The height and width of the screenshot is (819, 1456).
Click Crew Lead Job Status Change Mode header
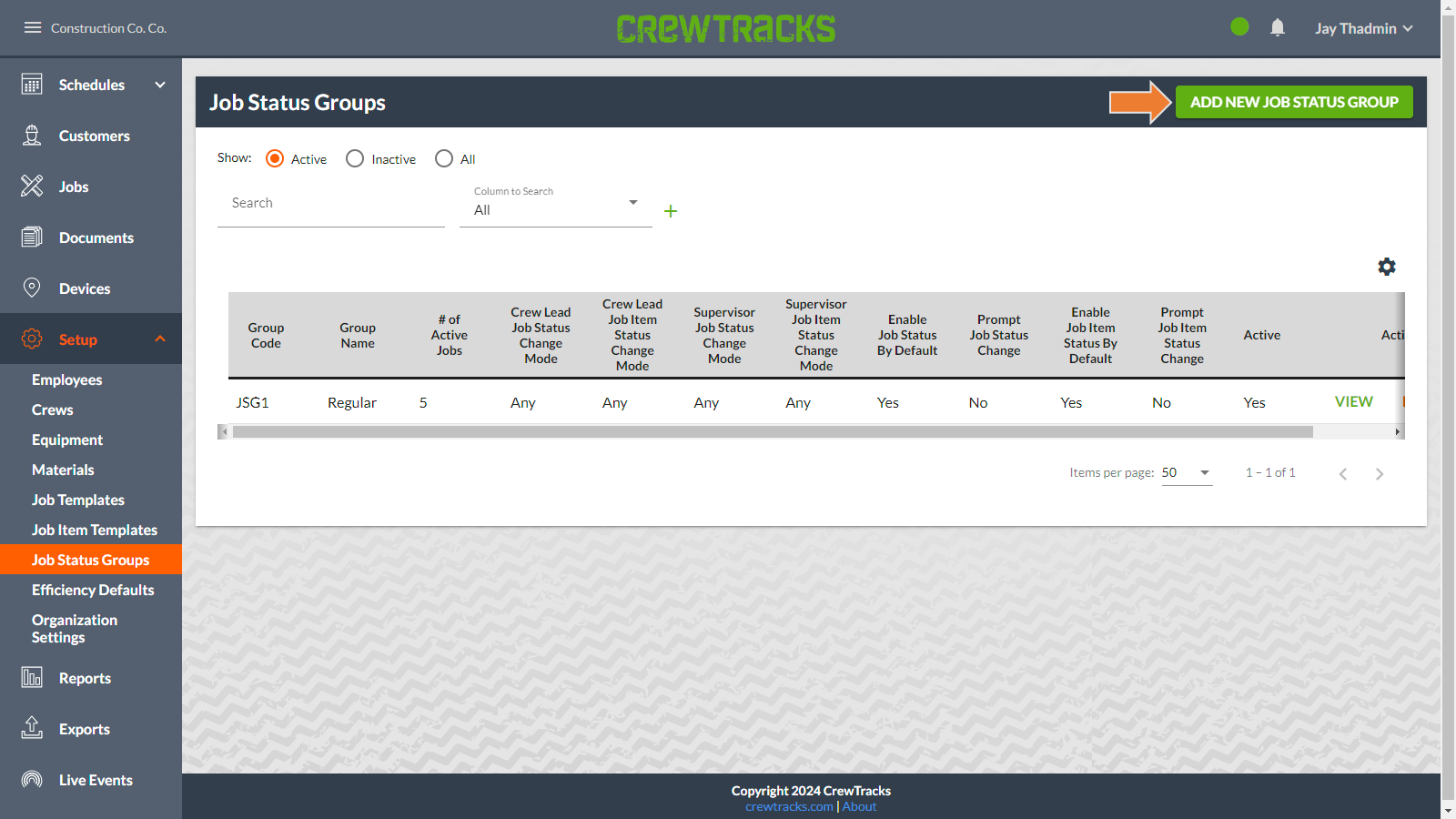[x=541, y=335]
